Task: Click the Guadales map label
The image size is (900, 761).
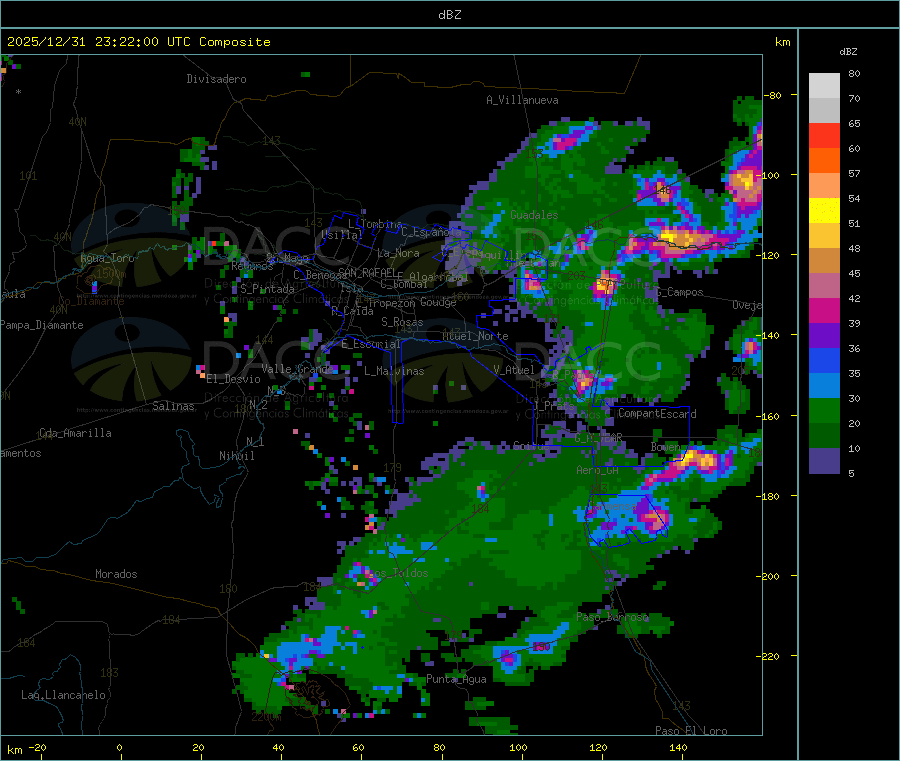Action: [534, 215]
